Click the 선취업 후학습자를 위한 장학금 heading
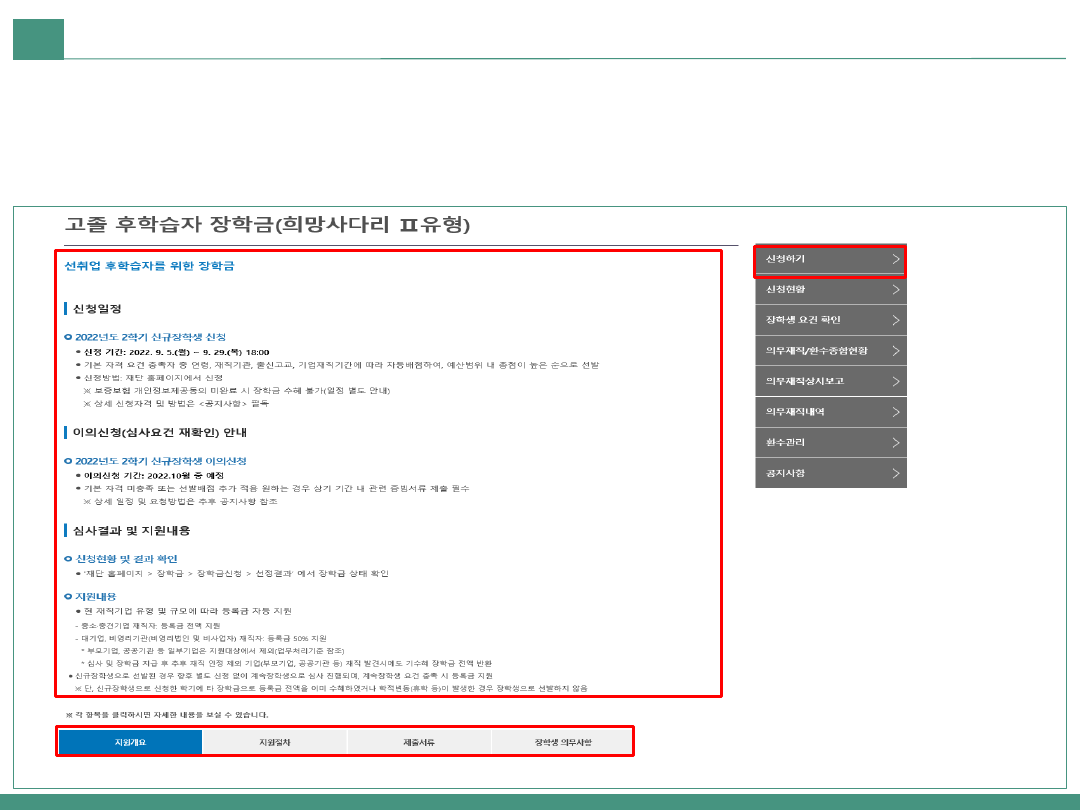 [x=149, y=266]
